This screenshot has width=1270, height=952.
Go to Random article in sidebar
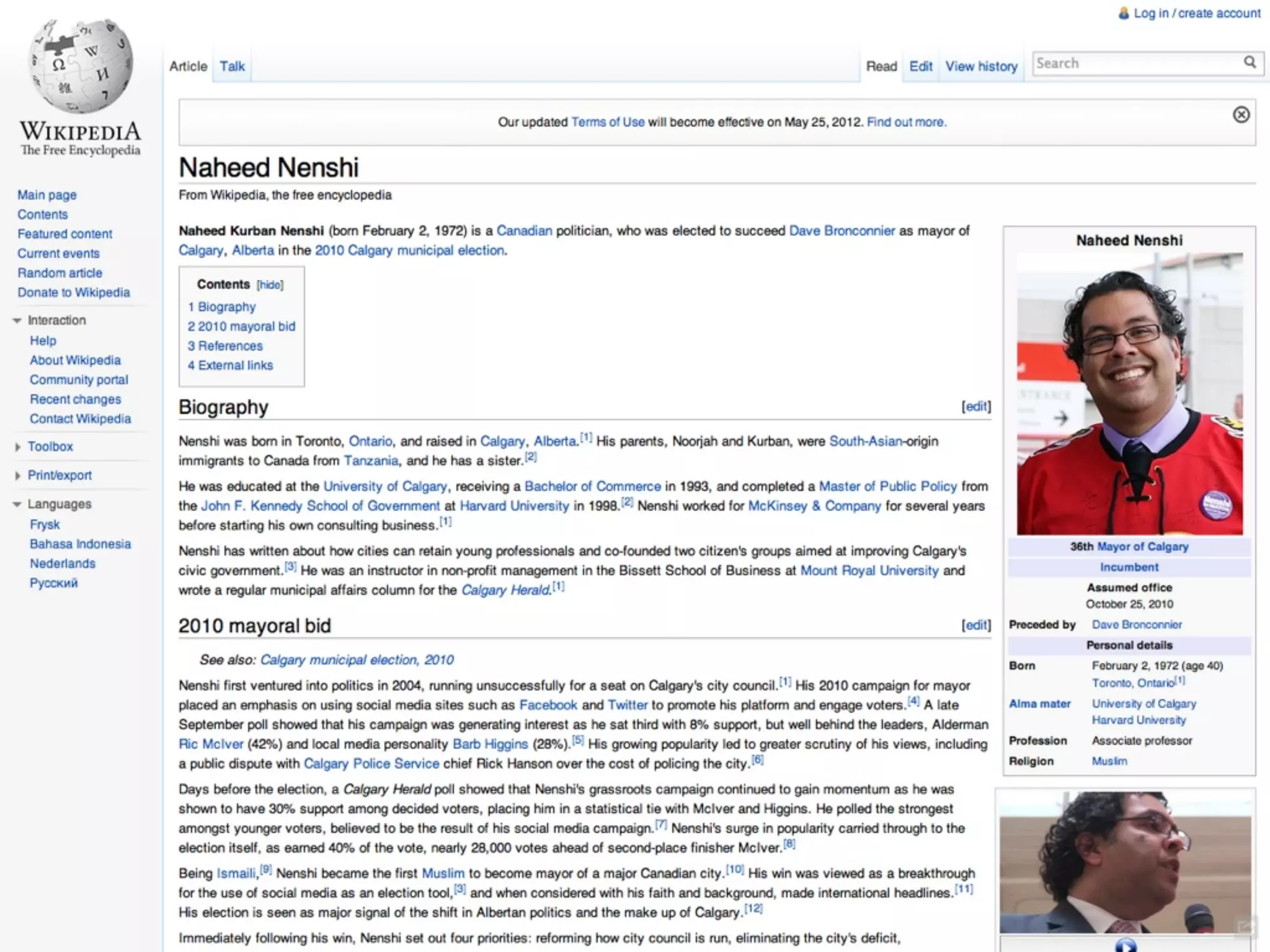60,273
